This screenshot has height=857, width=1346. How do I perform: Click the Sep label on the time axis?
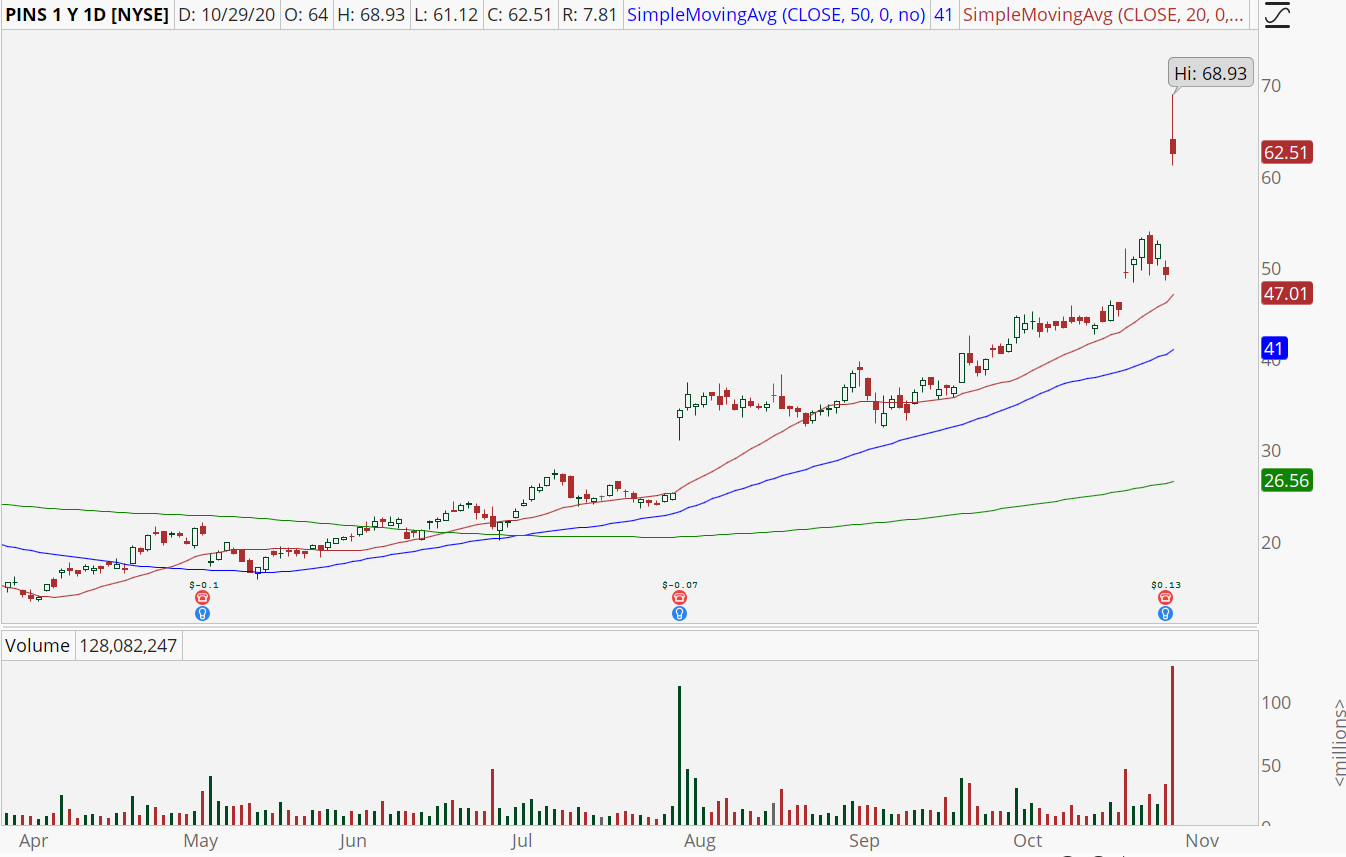point(864,841)
